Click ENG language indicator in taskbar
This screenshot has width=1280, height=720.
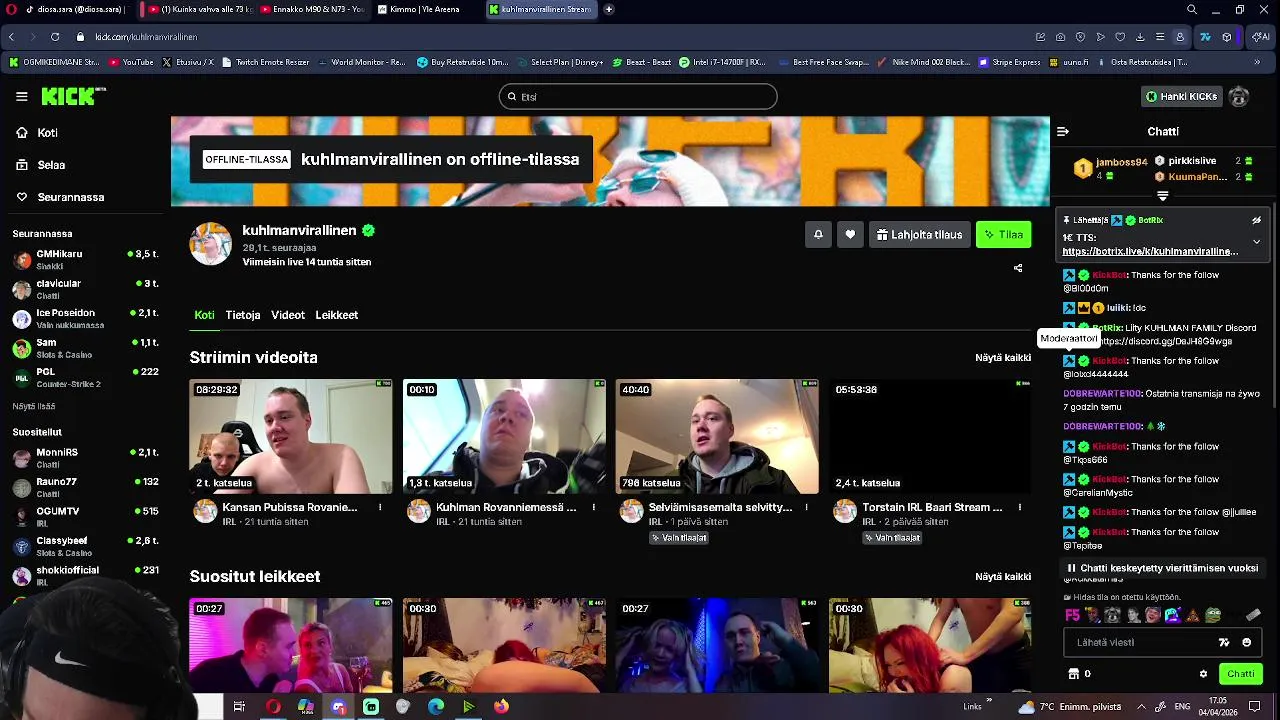[1183, 706]
